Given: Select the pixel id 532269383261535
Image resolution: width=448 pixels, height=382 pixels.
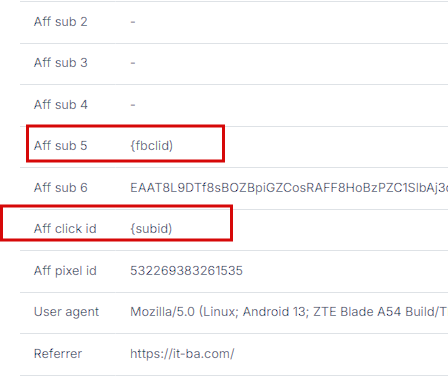Looking at the screenshot, I should click(186, 271).
